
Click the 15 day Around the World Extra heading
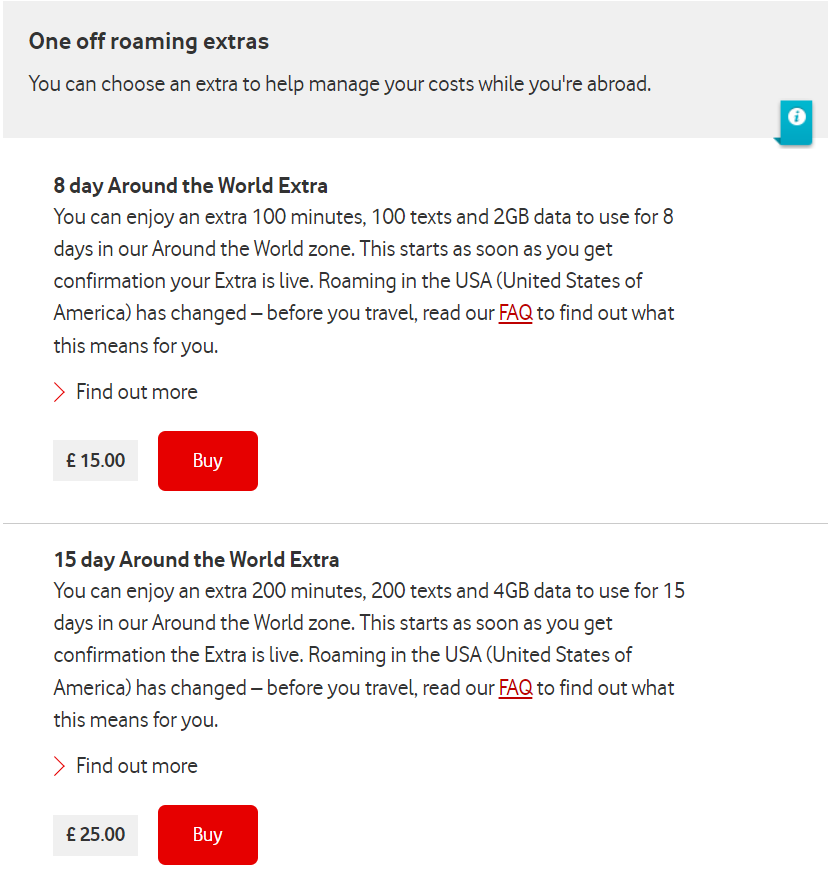(196, 560)
